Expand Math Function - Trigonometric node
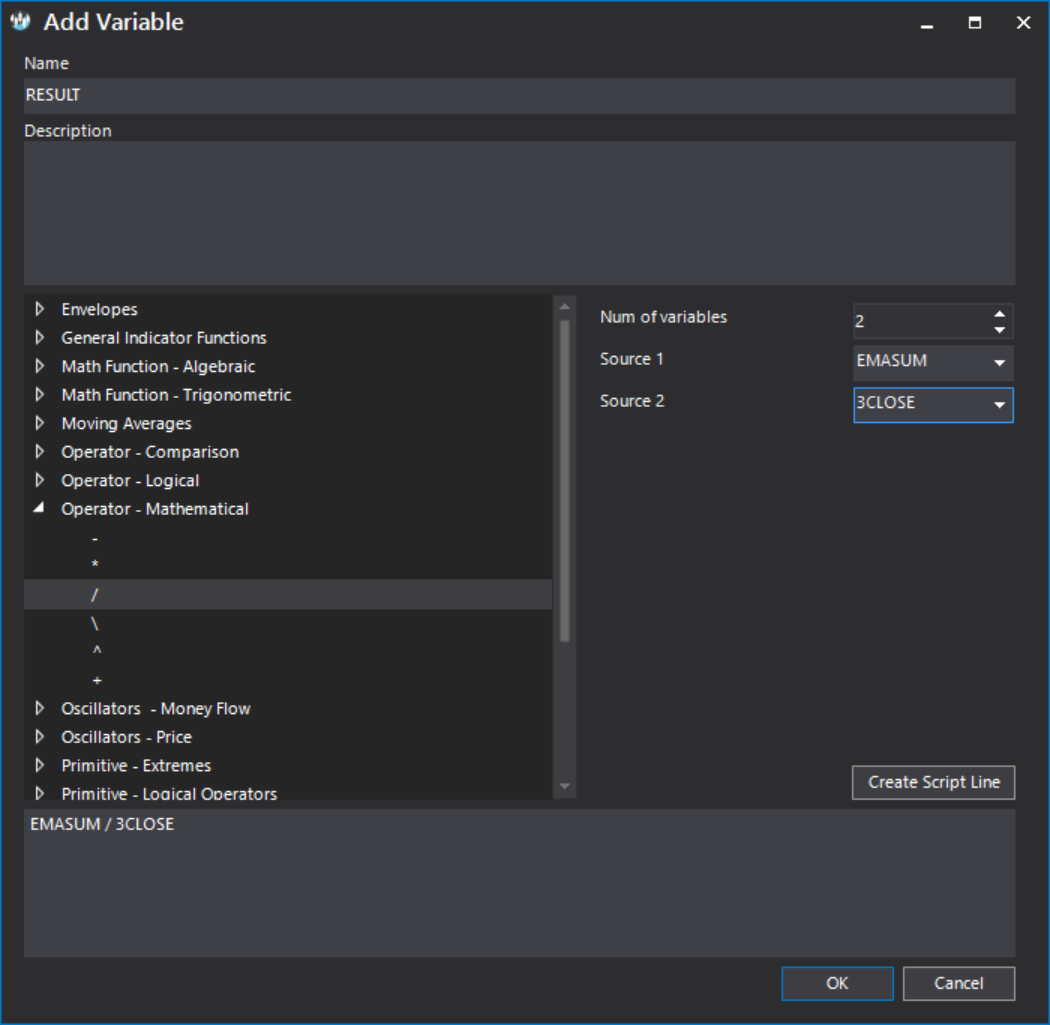 [40, 394]
